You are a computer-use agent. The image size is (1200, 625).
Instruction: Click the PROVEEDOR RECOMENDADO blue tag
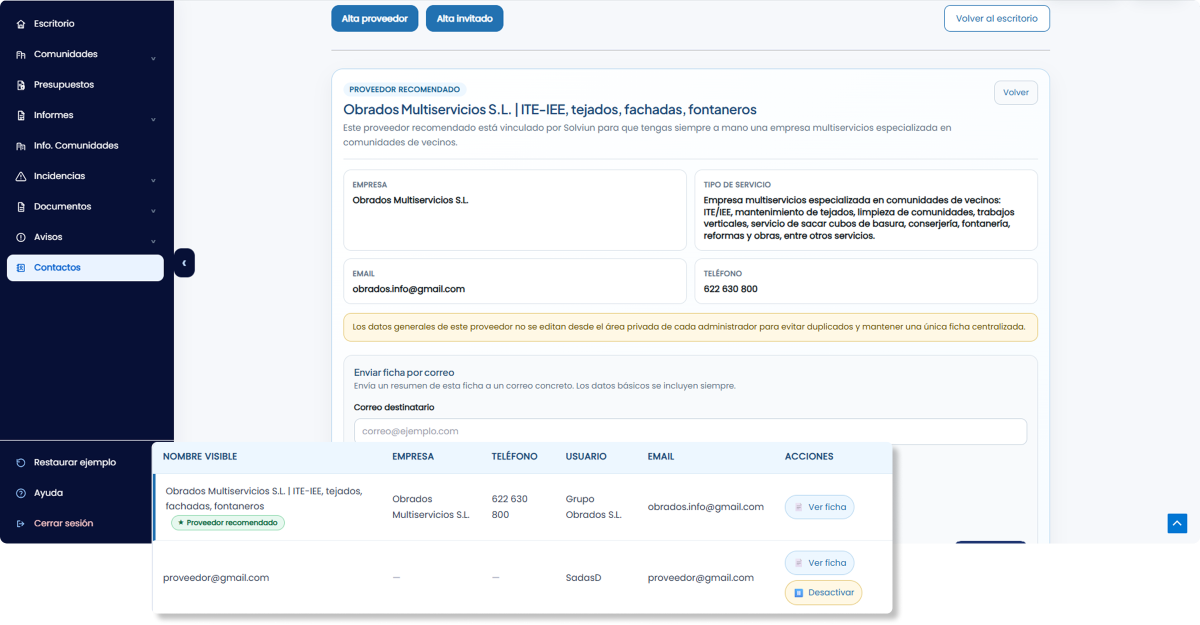pos(404,90)
